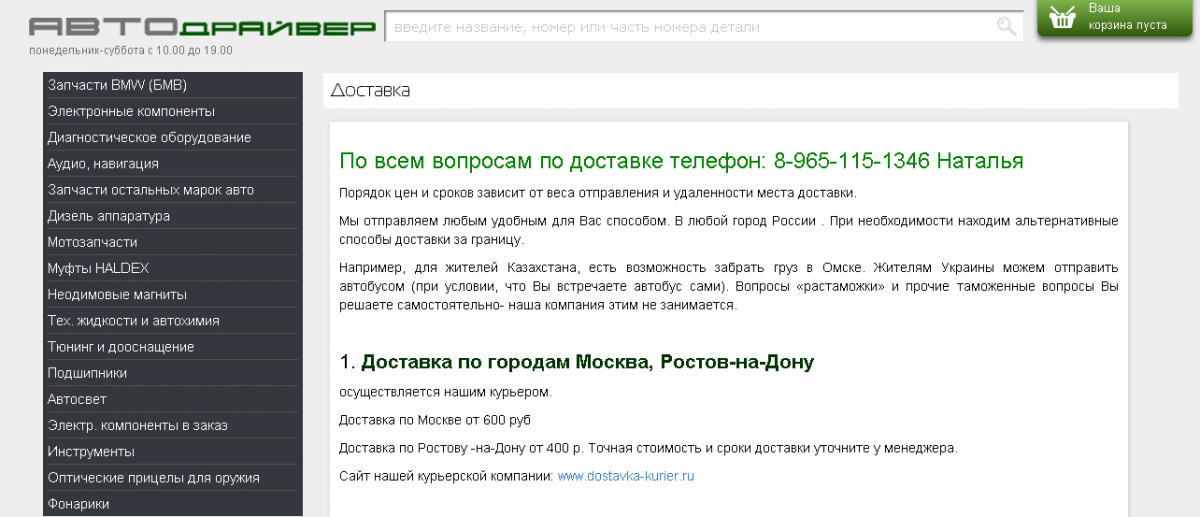Click the shopping basket icon
The image size is (1200, 517).
[x=1063, y=16]
